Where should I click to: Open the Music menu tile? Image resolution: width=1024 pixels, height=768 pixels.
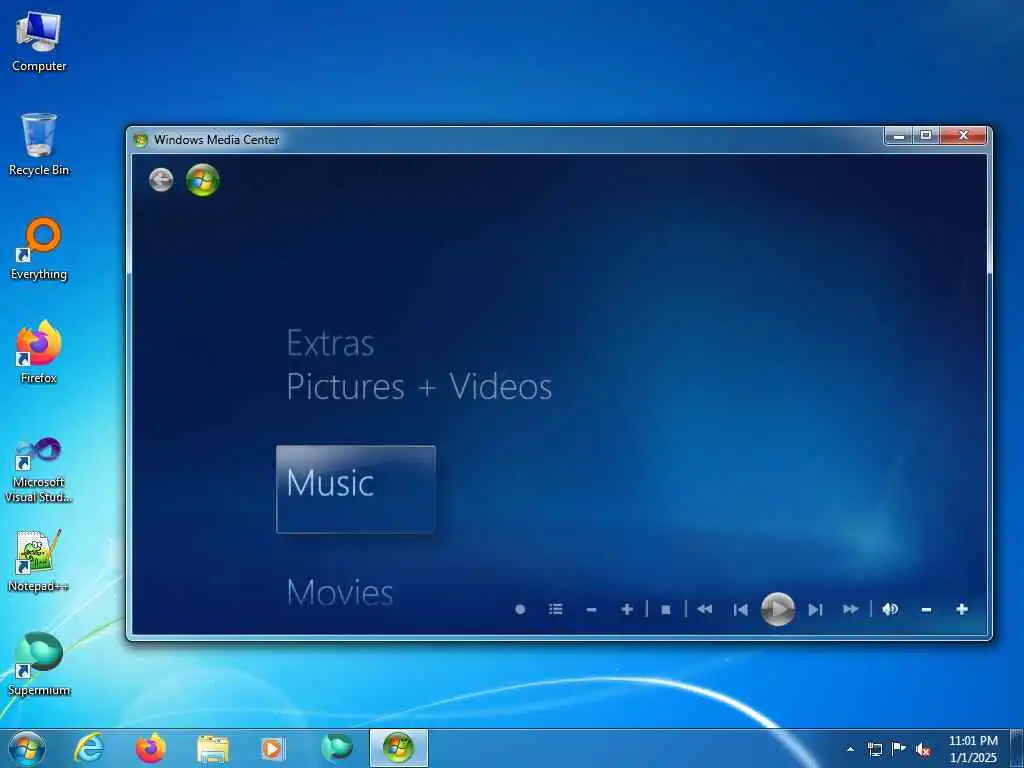(356, 489)
